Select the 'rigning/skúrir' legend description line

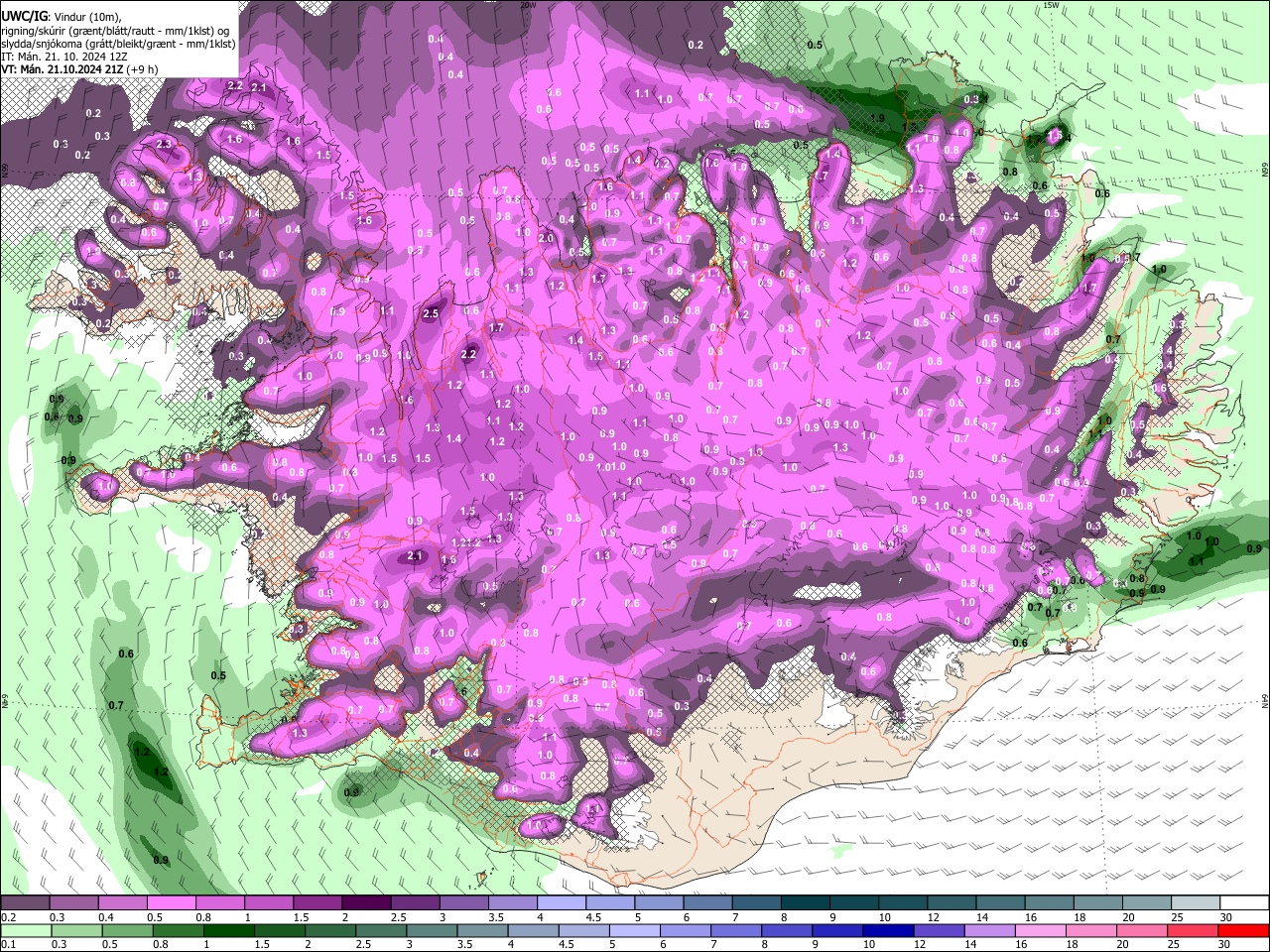116,30
